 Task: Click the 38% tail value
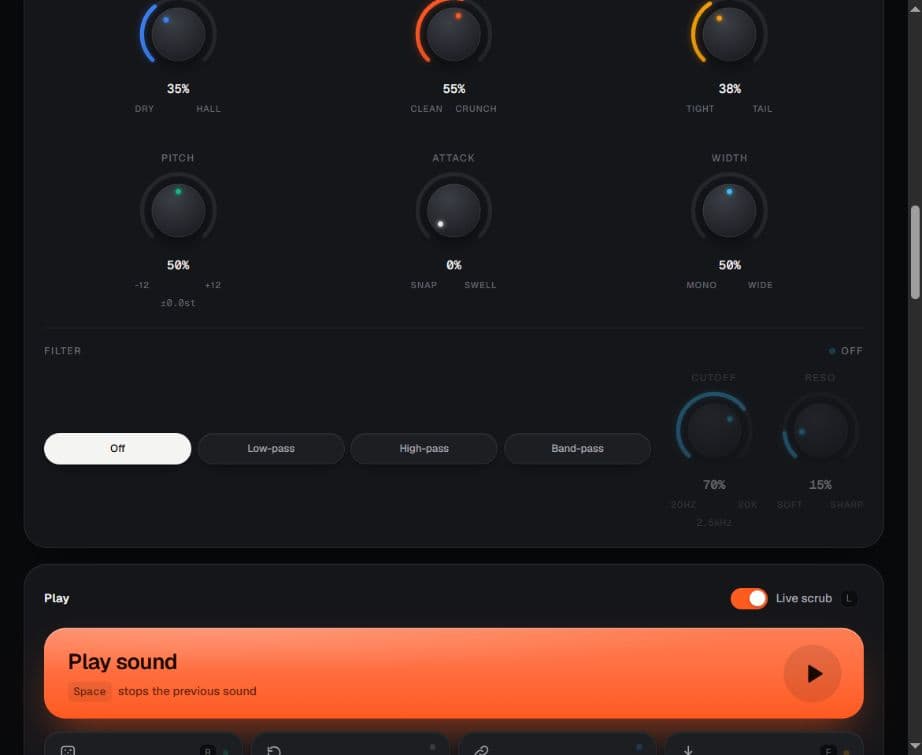[x=729, y=89]
